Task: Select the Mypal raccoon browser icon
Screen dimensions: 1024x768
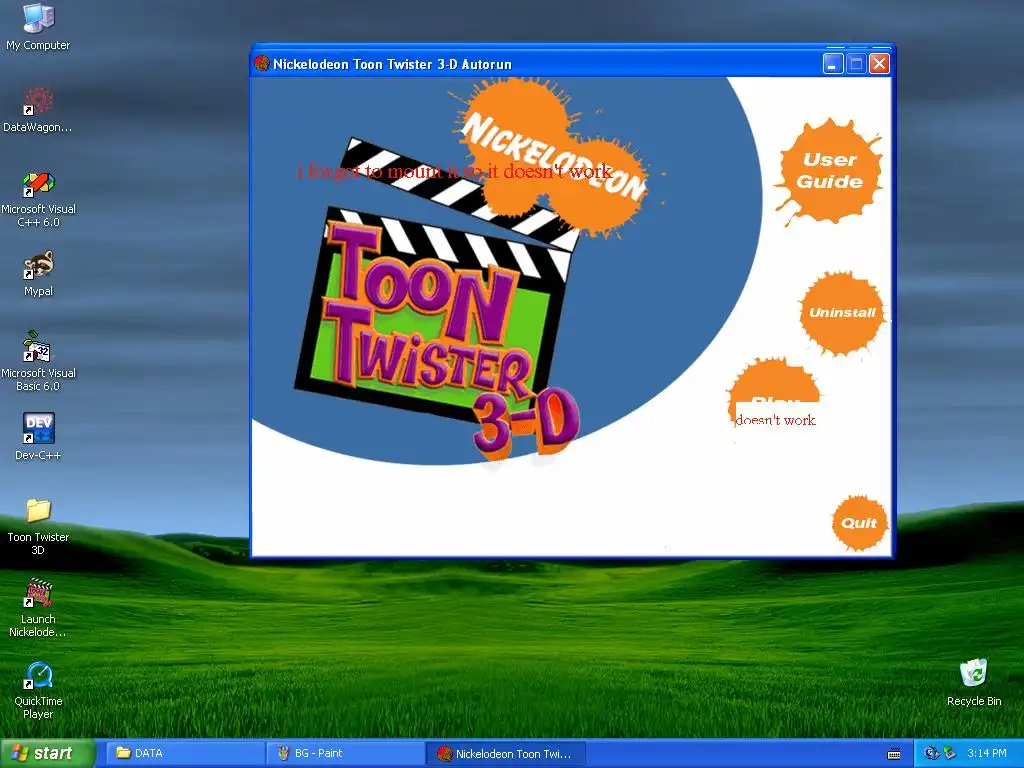Action: point(38,274)
